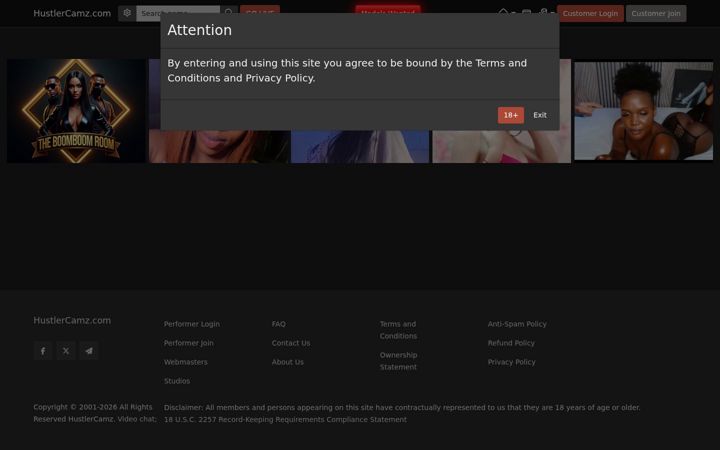Image resolution: width=720 pixels, height=450 pixels.
Task: Open the Webmasters footer link
Action: 186,362
